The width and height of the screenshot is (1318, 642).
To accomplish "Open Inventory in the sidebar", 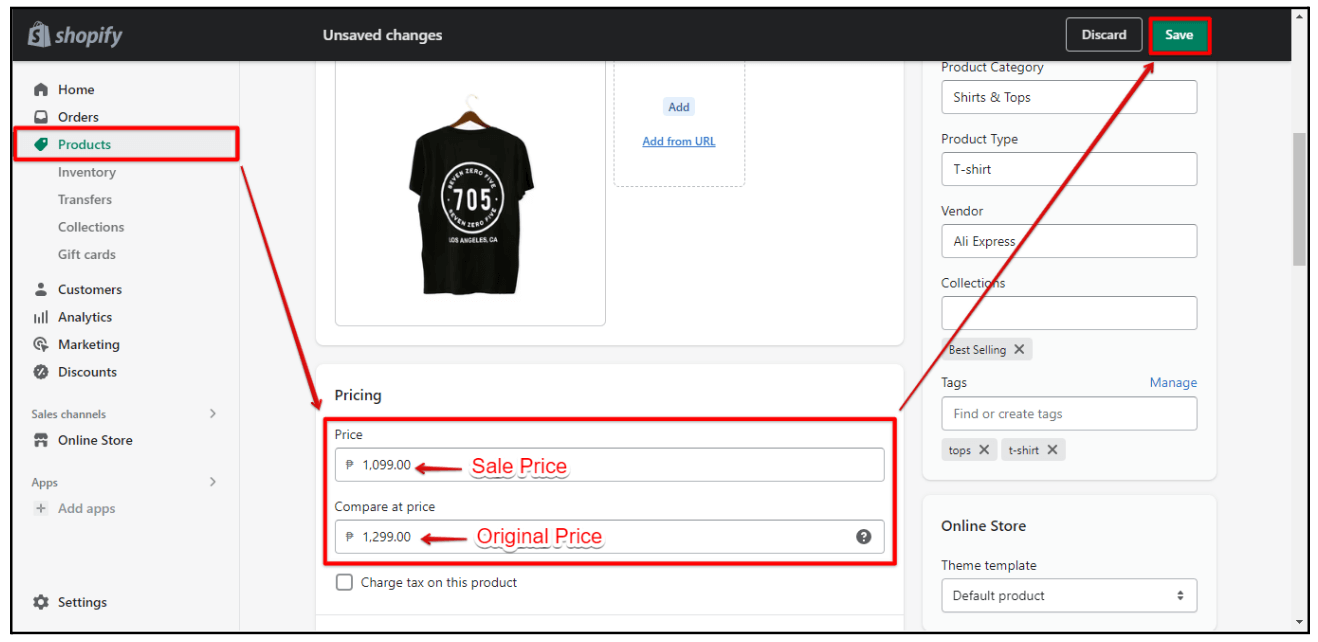I will click(87, 173).
